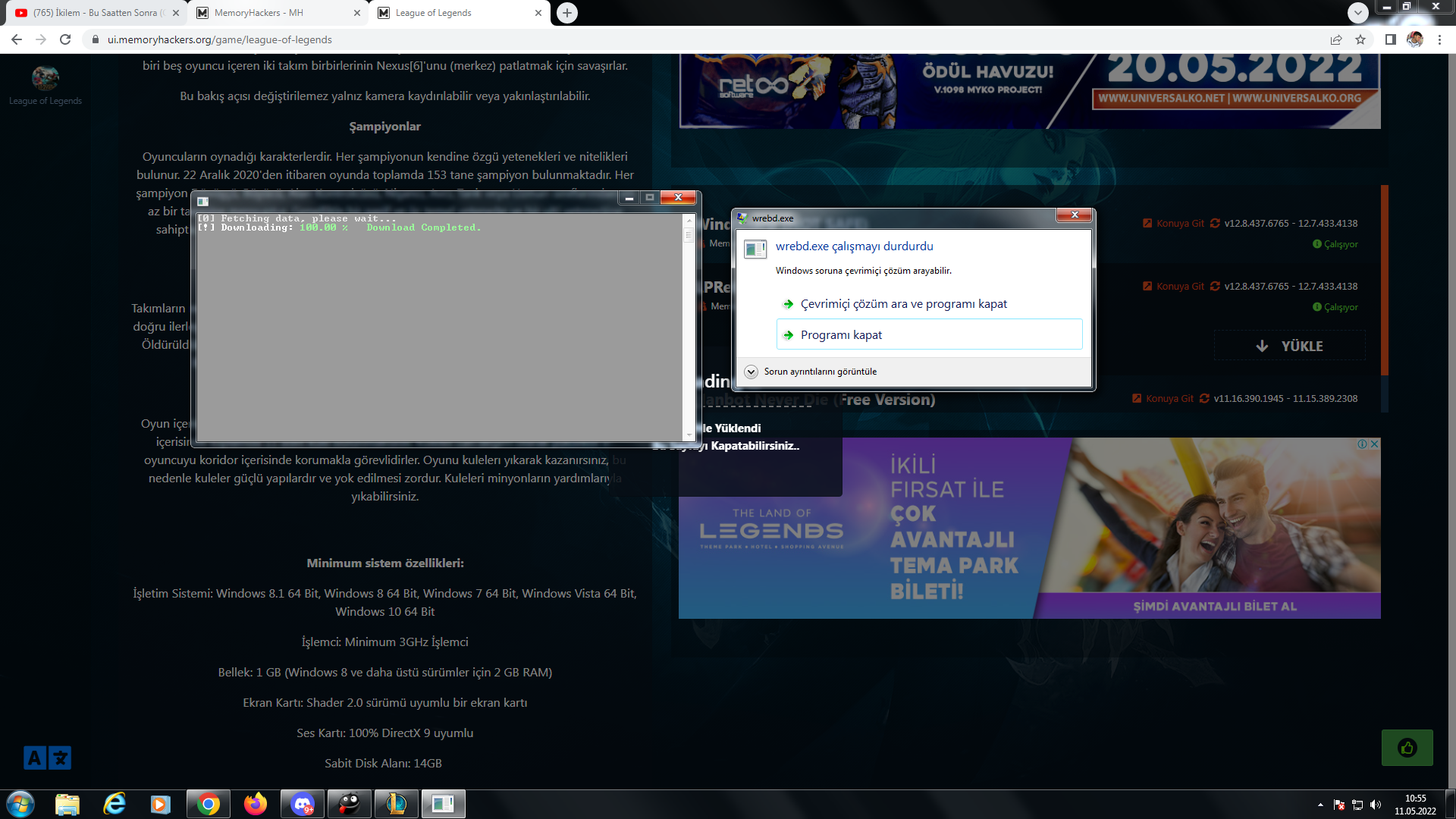The image size is (1456, 819).
Task: Close the console window
Action: (x=678, y=198)
